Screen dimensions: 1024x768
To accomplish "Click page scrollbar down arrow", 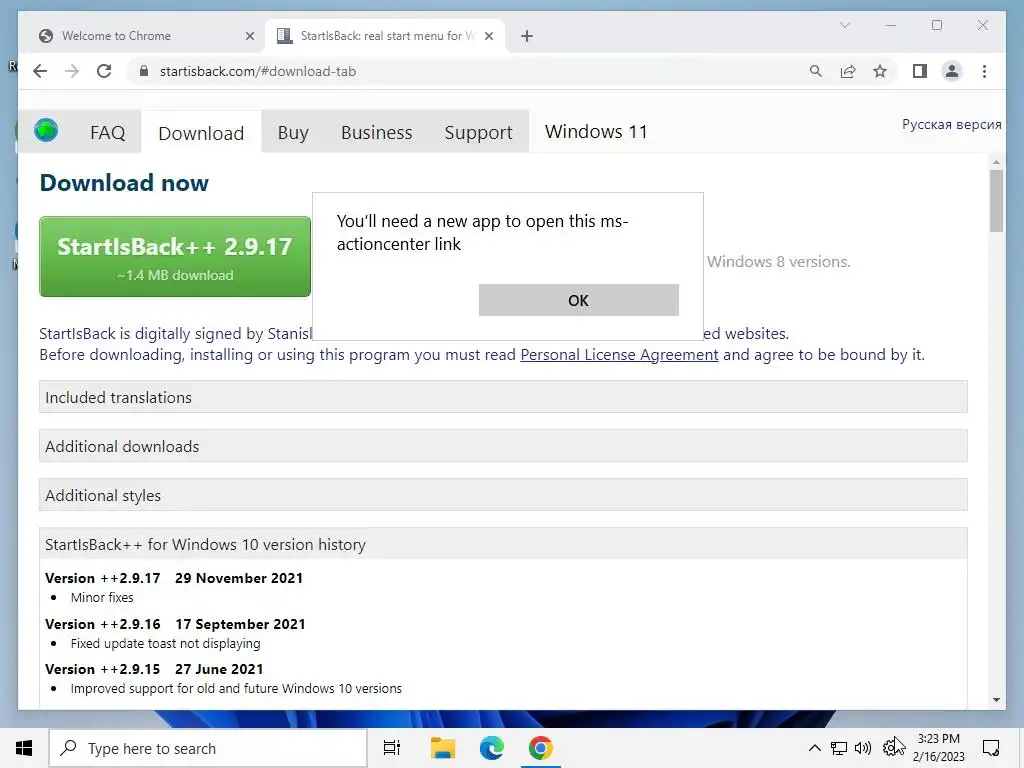I will tap(996, 700).
